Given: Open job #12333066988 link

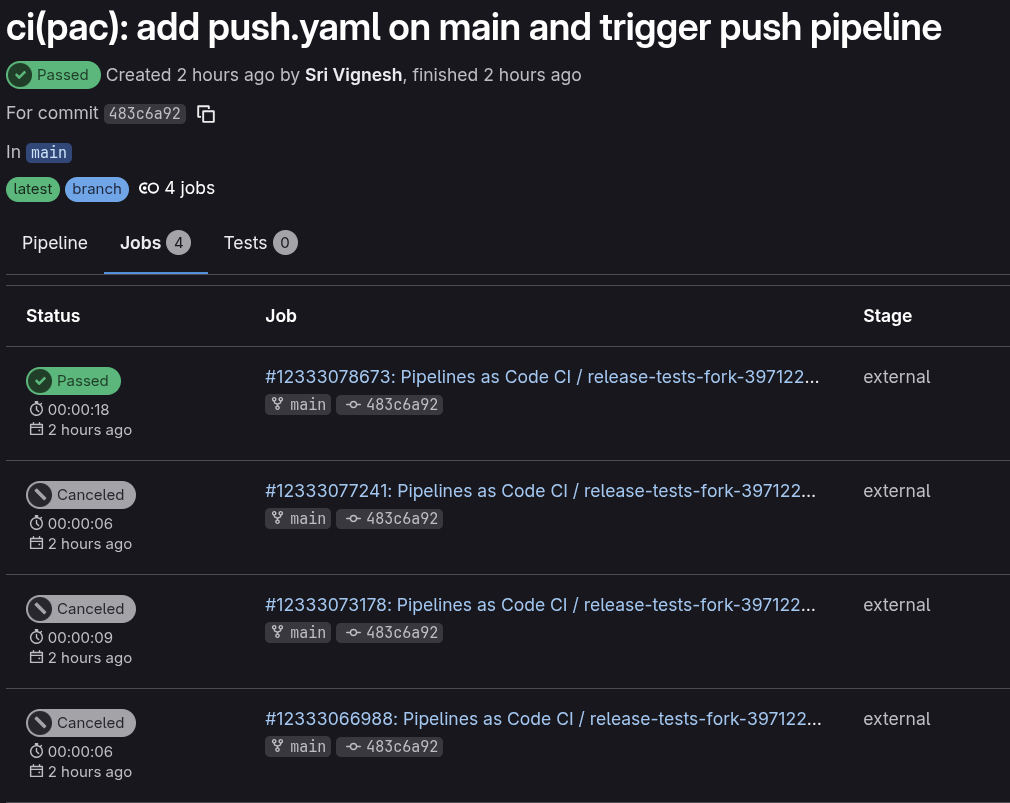Looking at the screenshot, I should (542, 719).
